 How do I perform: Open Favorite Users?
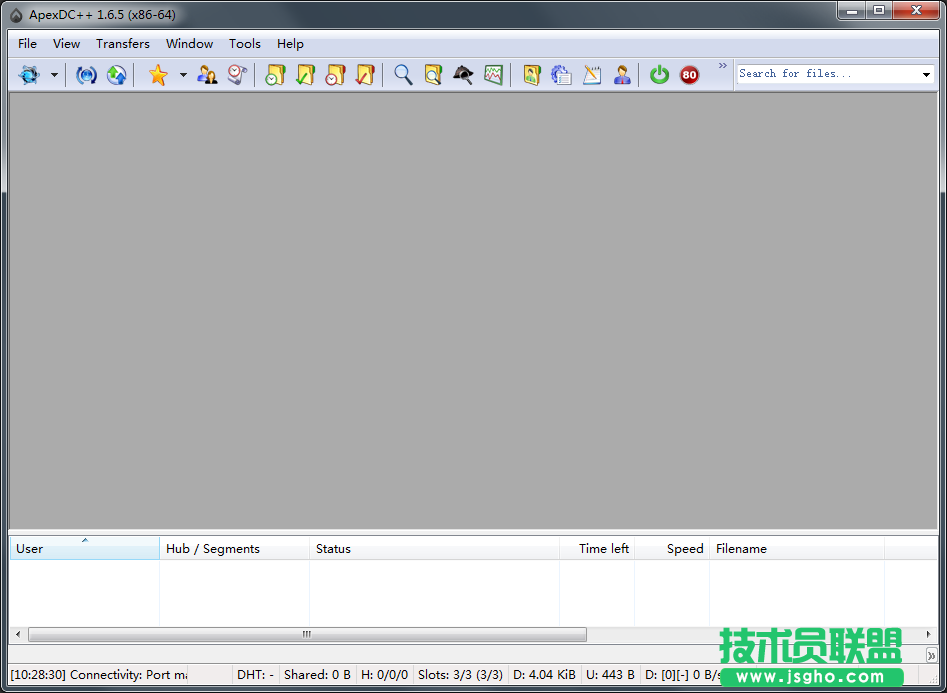[207, 75]
